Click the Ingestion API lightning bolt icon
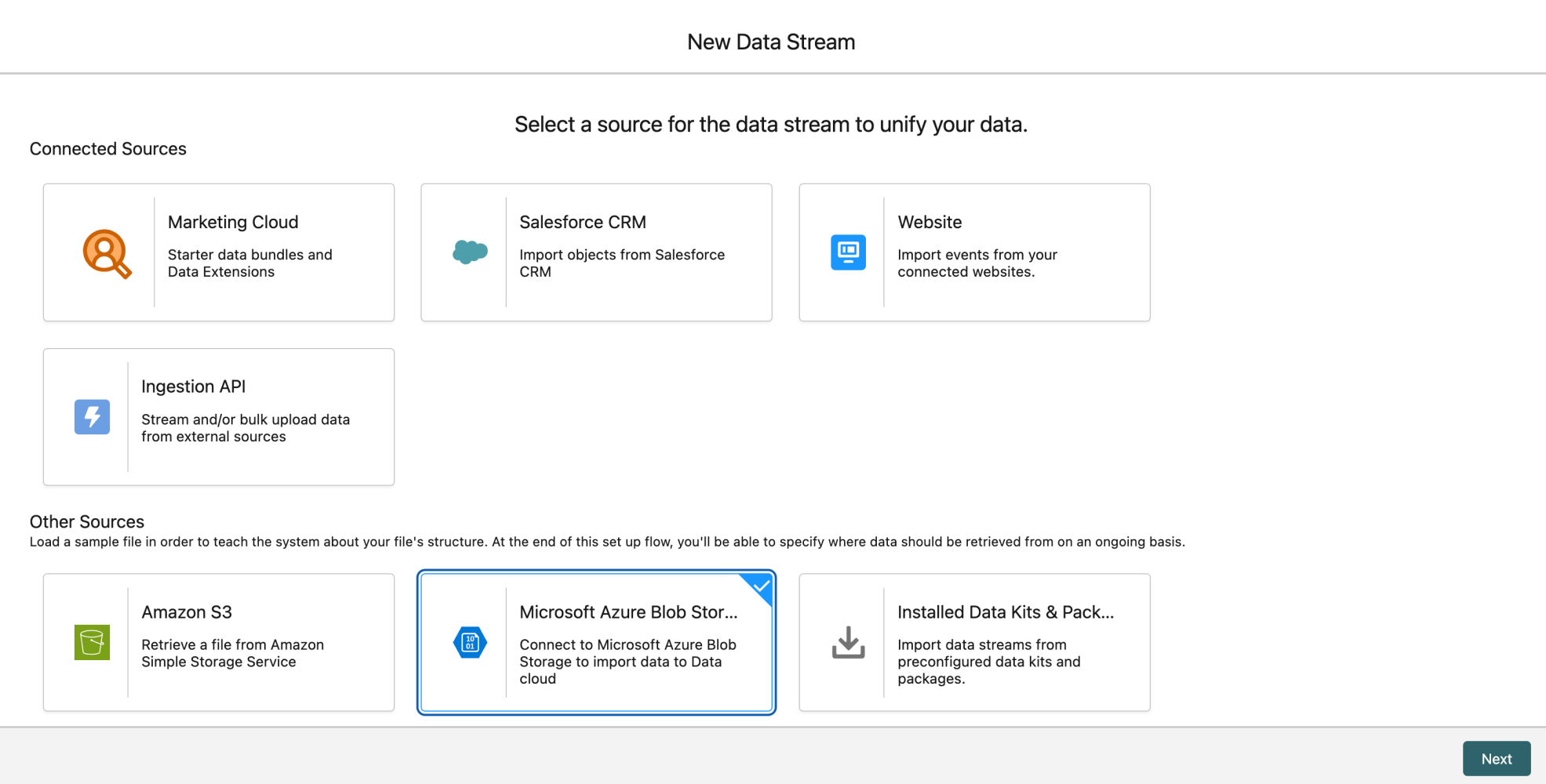Image resolution: width=1546 pixels, height=784 pixels. (x=92, y=417)
